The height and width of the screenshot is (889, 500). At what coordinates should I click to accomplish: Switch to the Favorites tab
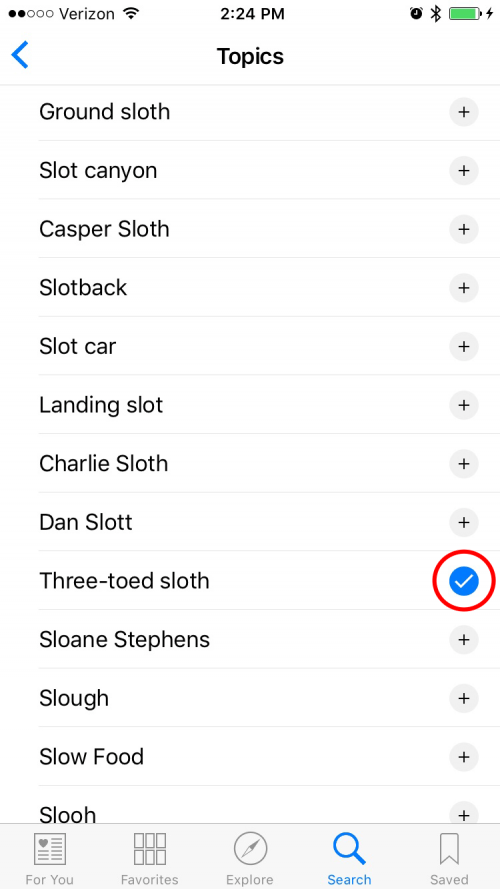150,857
